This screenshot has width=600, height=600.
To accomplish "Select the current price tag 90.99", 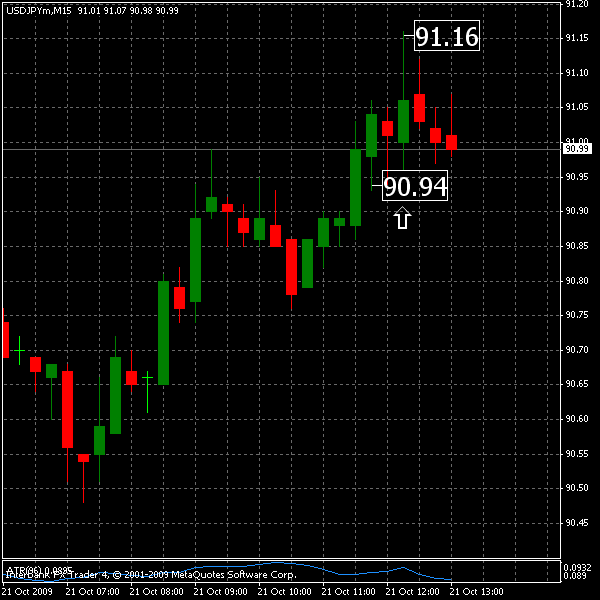I will coord(577,148).
